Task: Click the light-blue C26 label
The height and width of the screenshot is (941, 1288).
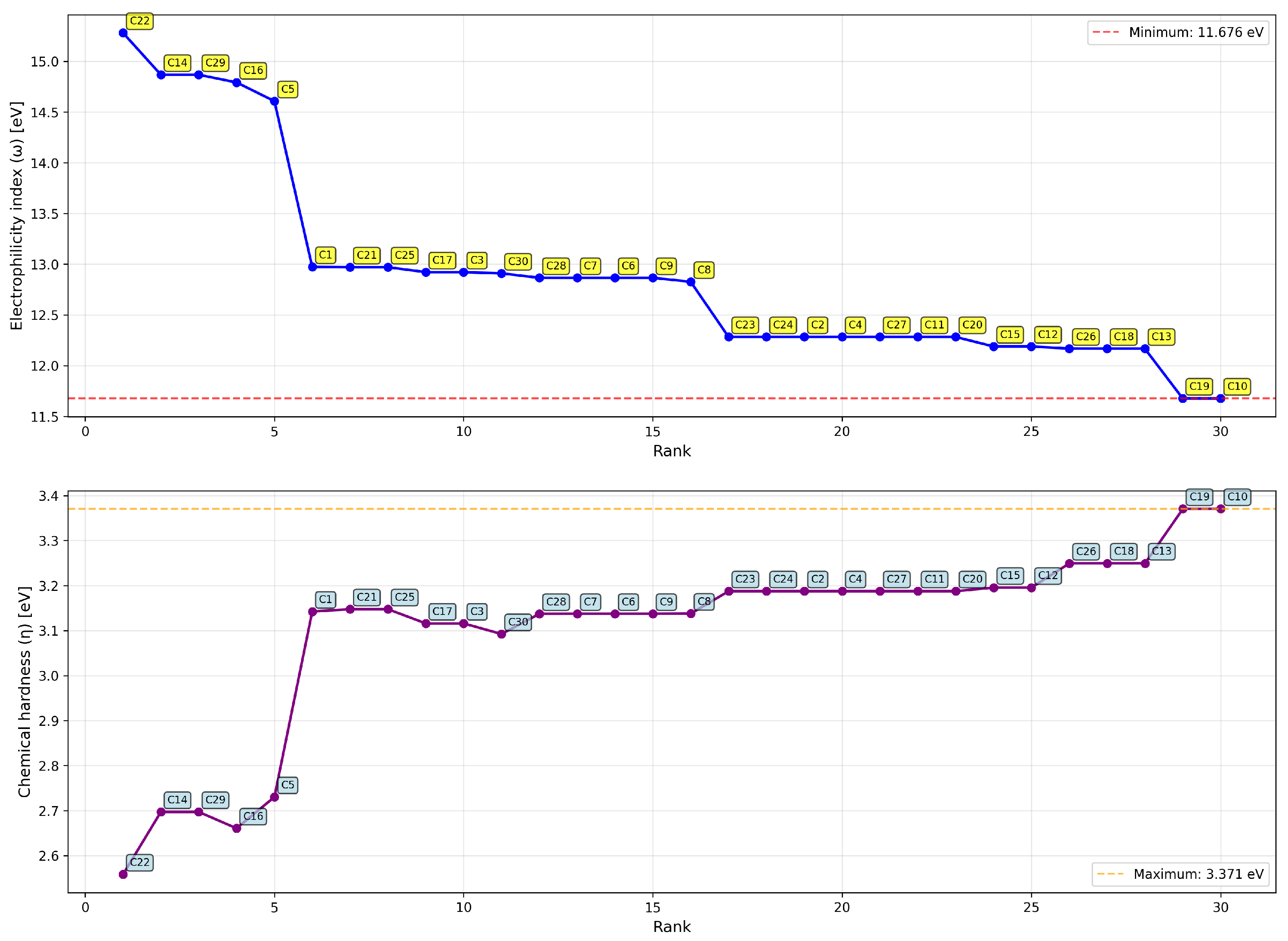Action: coord(1086,552)
